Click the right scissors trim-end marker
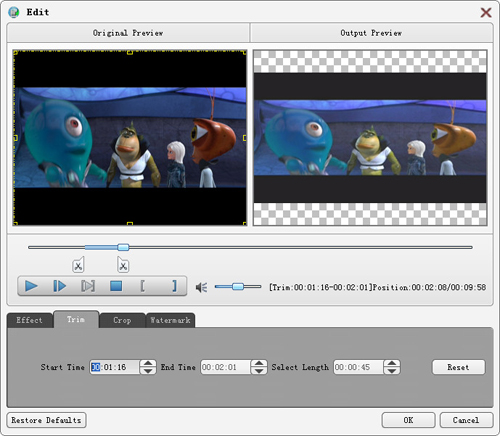The height and width of the screenshot is (436, 500). tap(123, 265)
